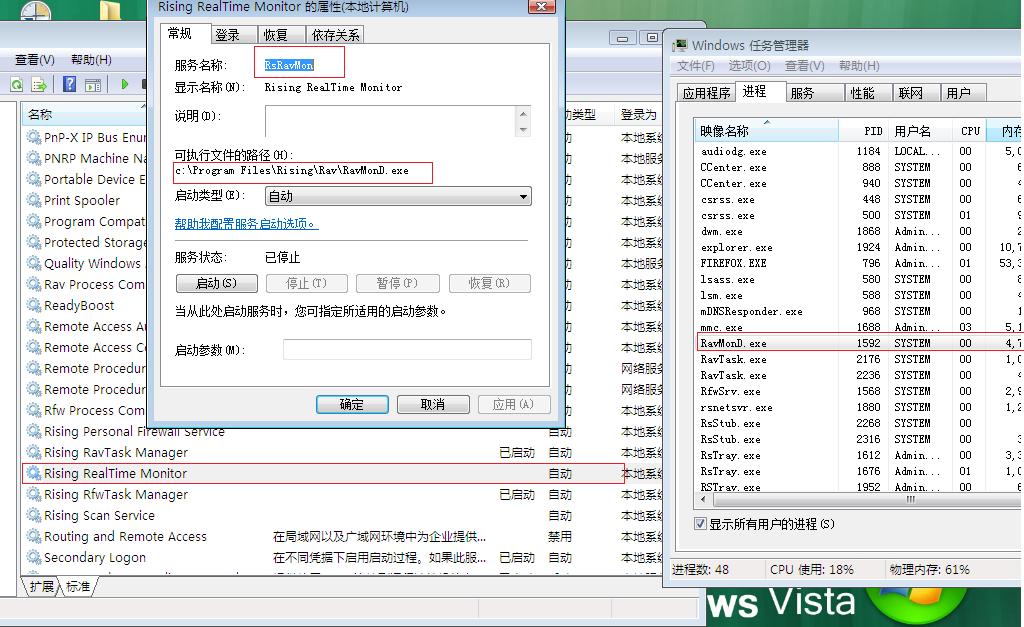This screenshot has width=1024, height=627.
Task: Switch to the 依存关系 tab
Action: [x=335, y=35]
